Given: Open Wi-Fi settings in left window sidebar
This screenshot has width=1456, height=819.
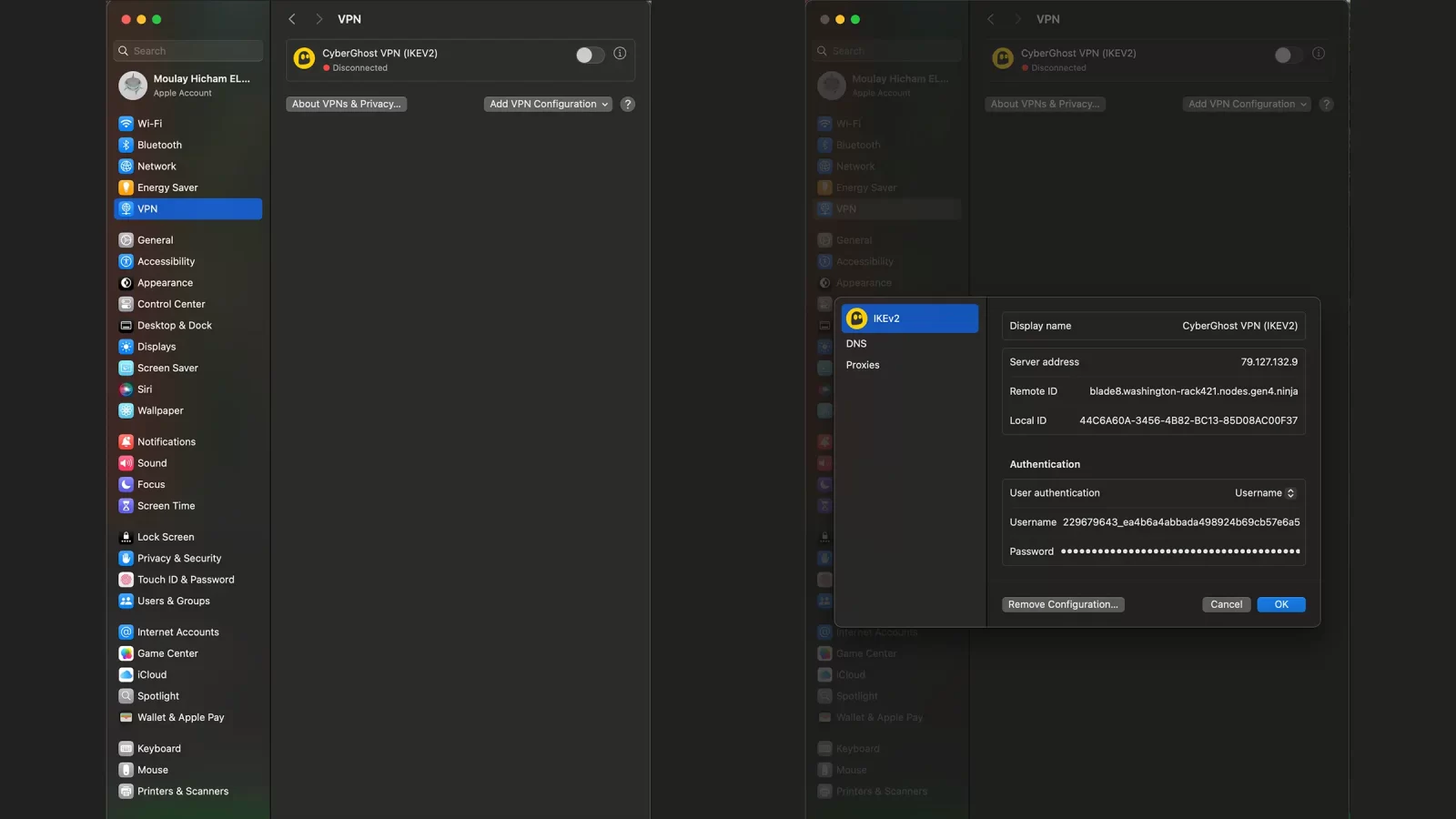Looking at the screenshot, I should [187, 124].
